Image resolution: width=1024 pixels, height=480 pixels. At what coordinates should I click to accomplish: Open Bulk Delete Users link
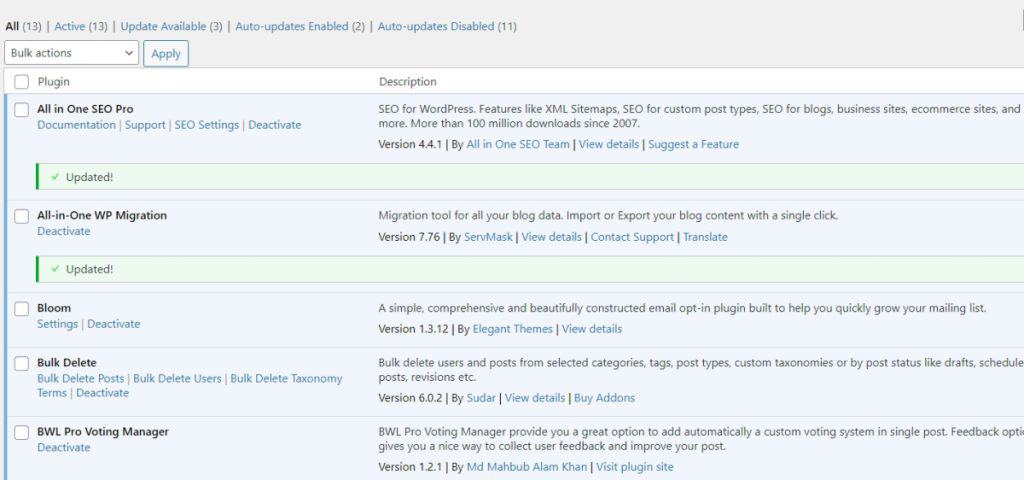click(x=177, y=378)
